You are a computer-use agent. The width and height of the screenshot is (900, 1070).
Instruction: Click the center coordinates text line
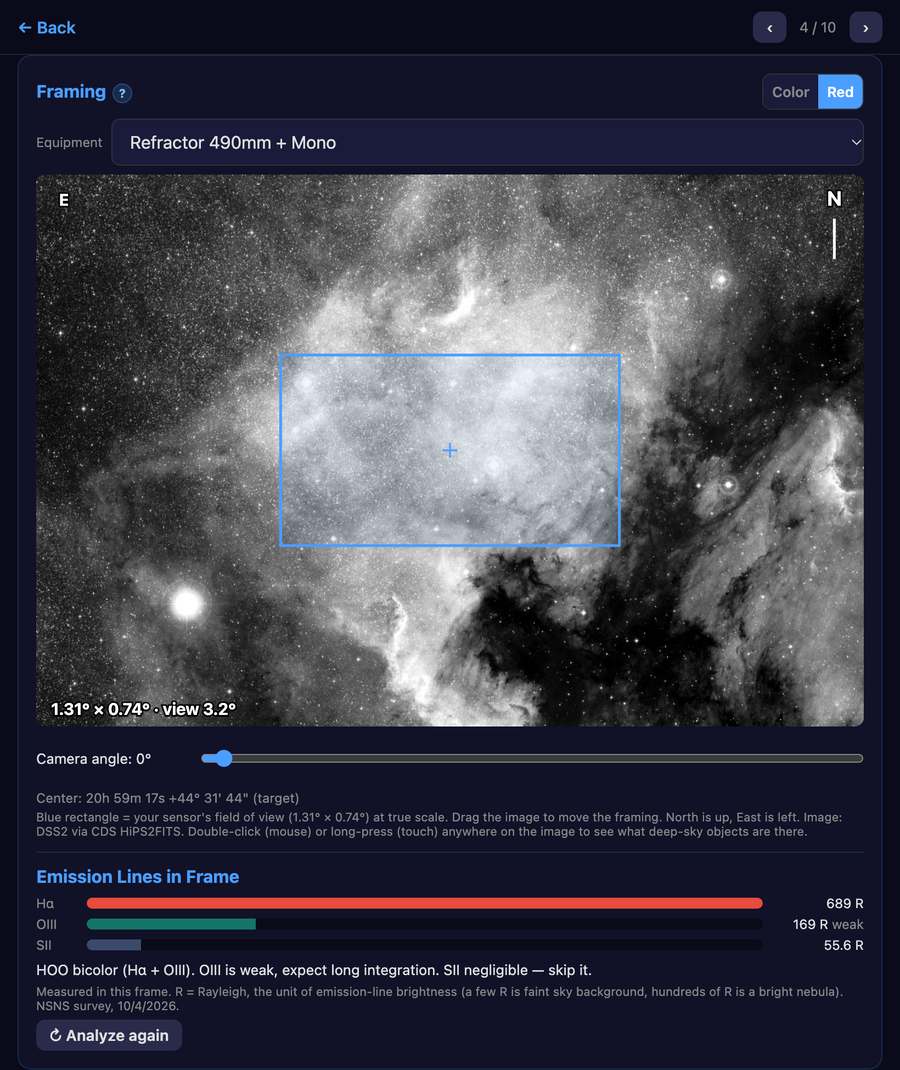(x=168, y=798)
